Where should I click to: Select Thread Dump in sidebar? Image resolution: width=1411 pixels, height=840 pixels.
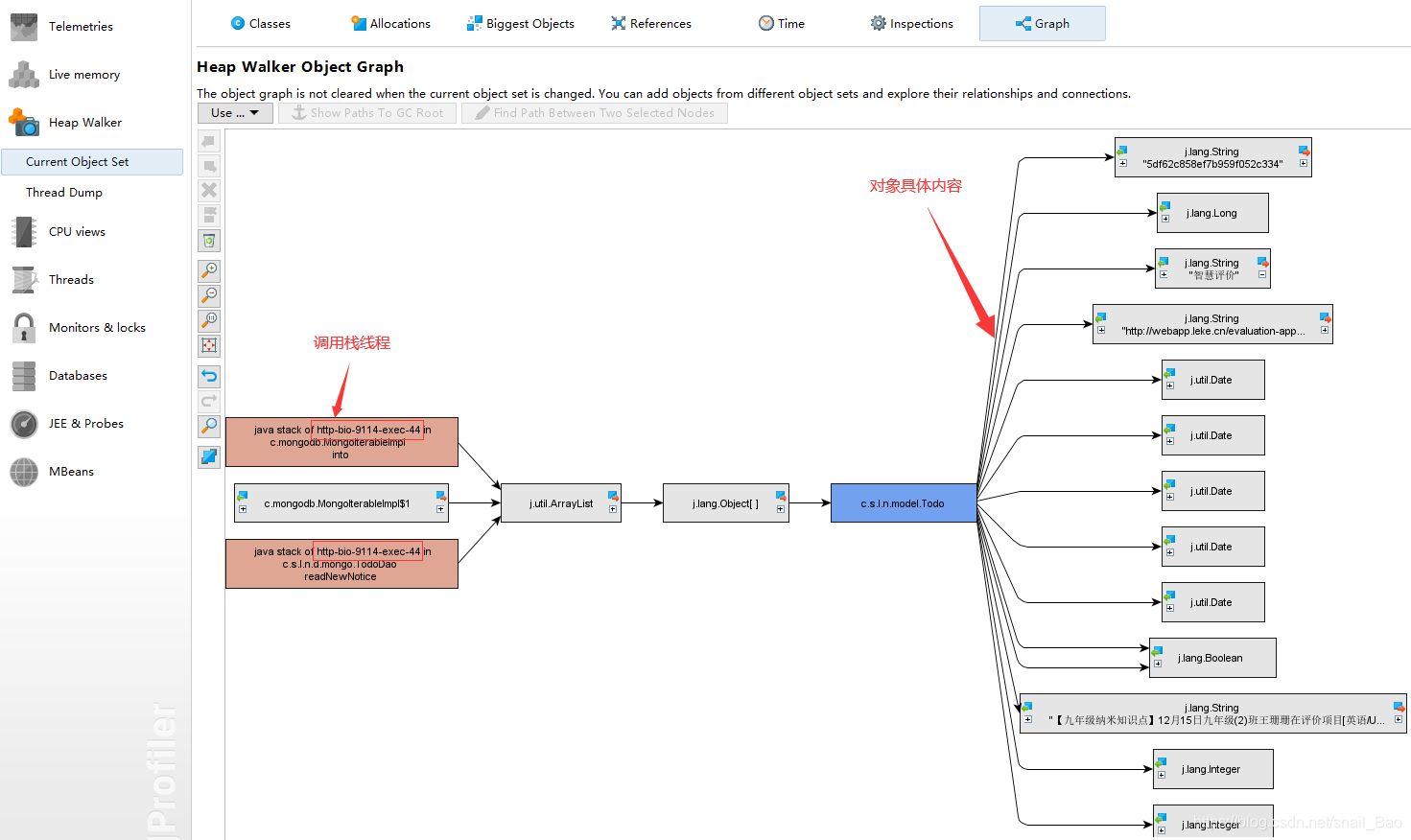coord(64,193)
